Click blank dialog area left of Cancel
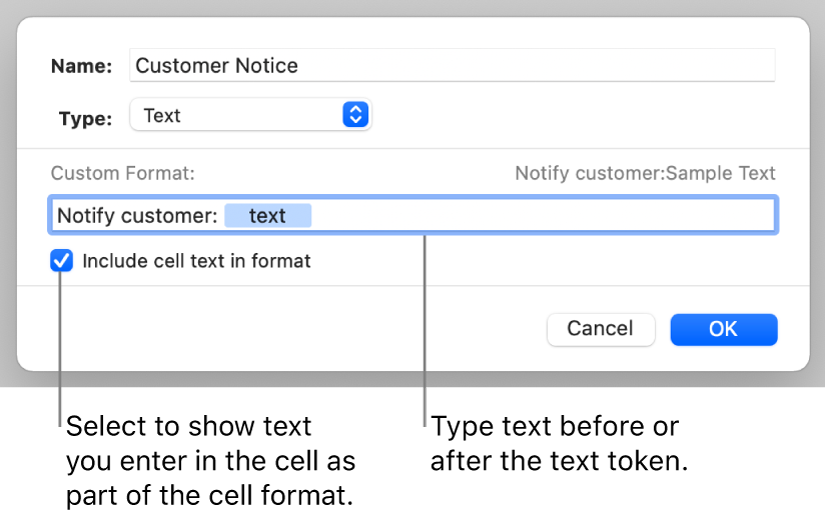This screenshot has height=522, width=826. [x=300, y=329]
